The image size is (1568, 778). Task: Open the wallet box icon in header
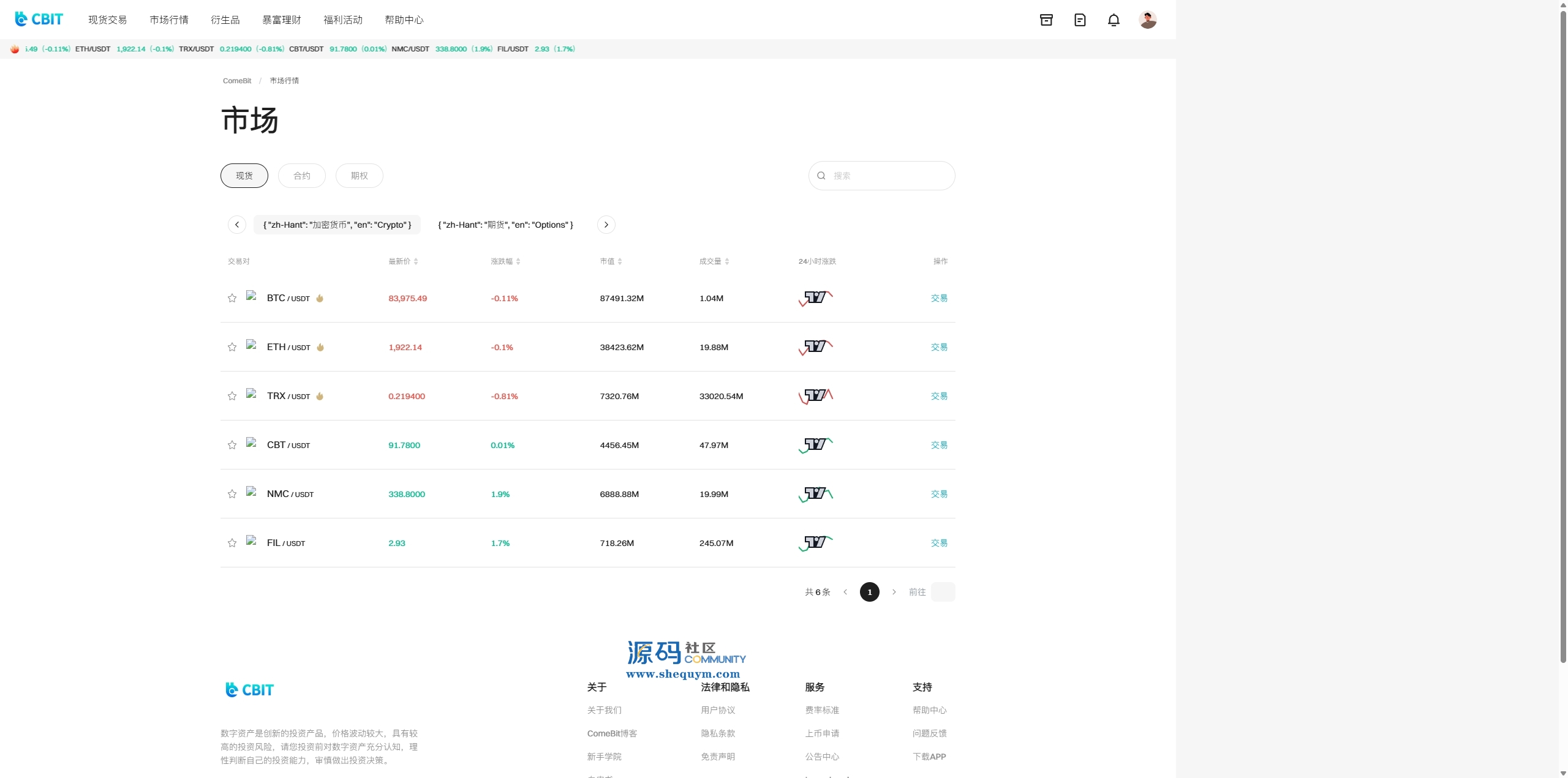1046,20
